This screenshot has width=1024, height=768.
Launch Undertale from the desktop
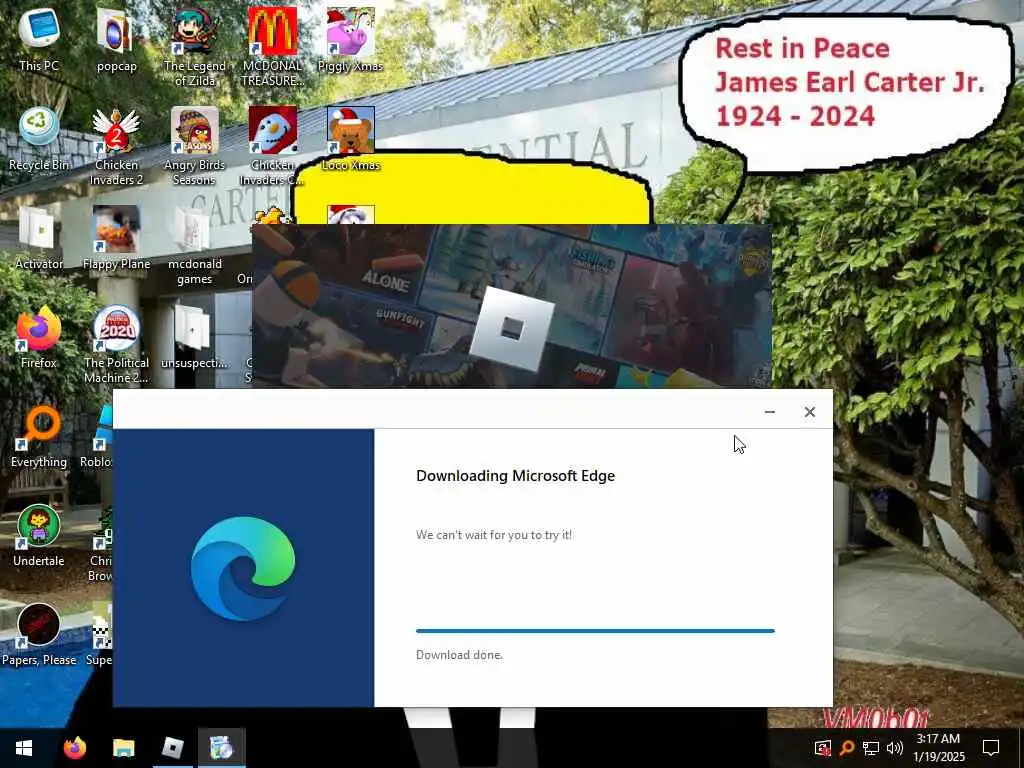tap(39, 536)
